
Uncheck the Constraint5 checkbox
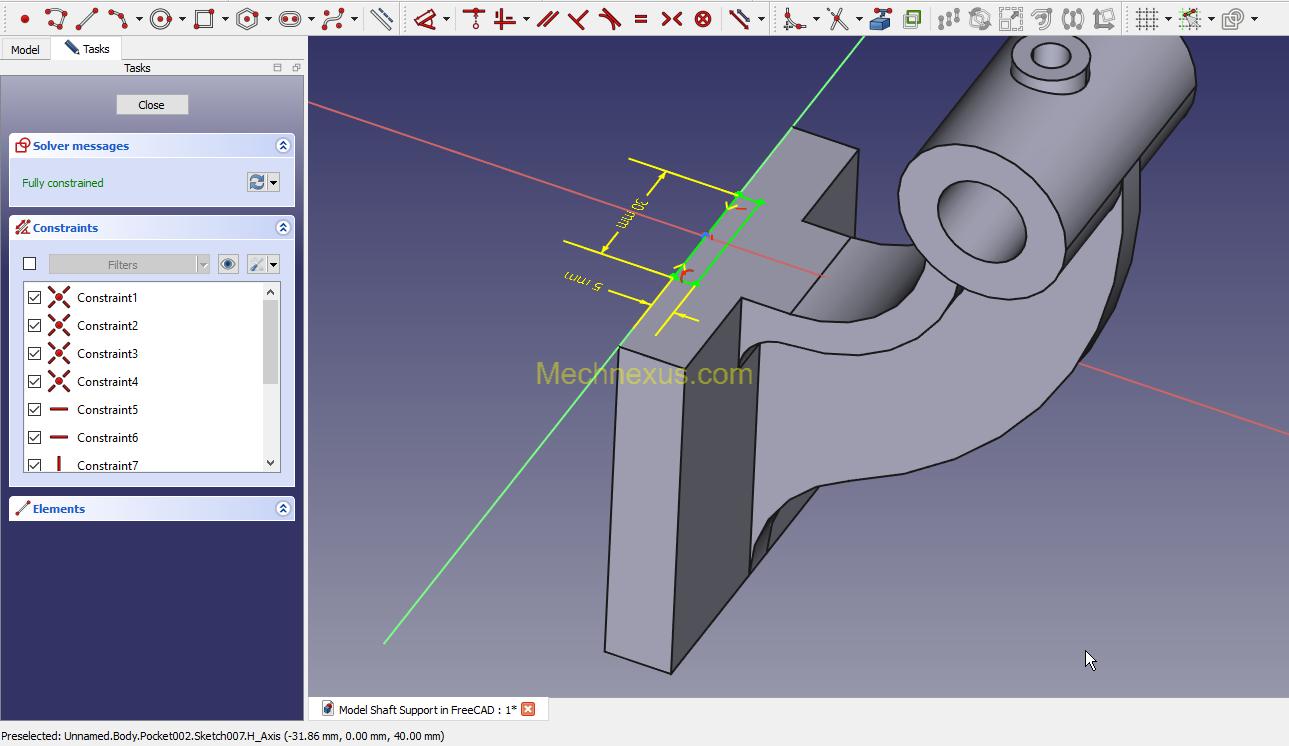[35, 410]
